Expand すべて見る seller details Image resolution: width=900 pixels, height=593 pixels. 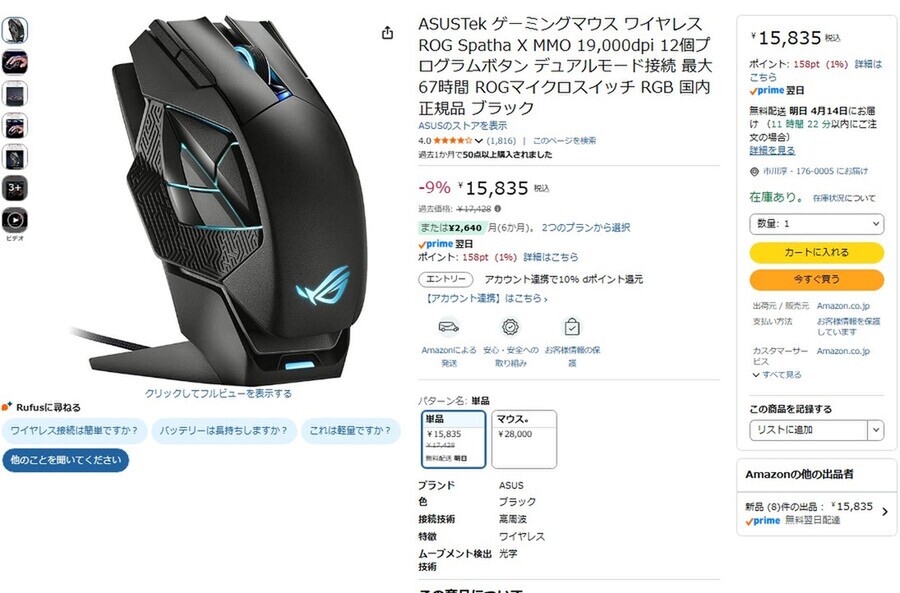pyautogui.click(x=777, y=375)
